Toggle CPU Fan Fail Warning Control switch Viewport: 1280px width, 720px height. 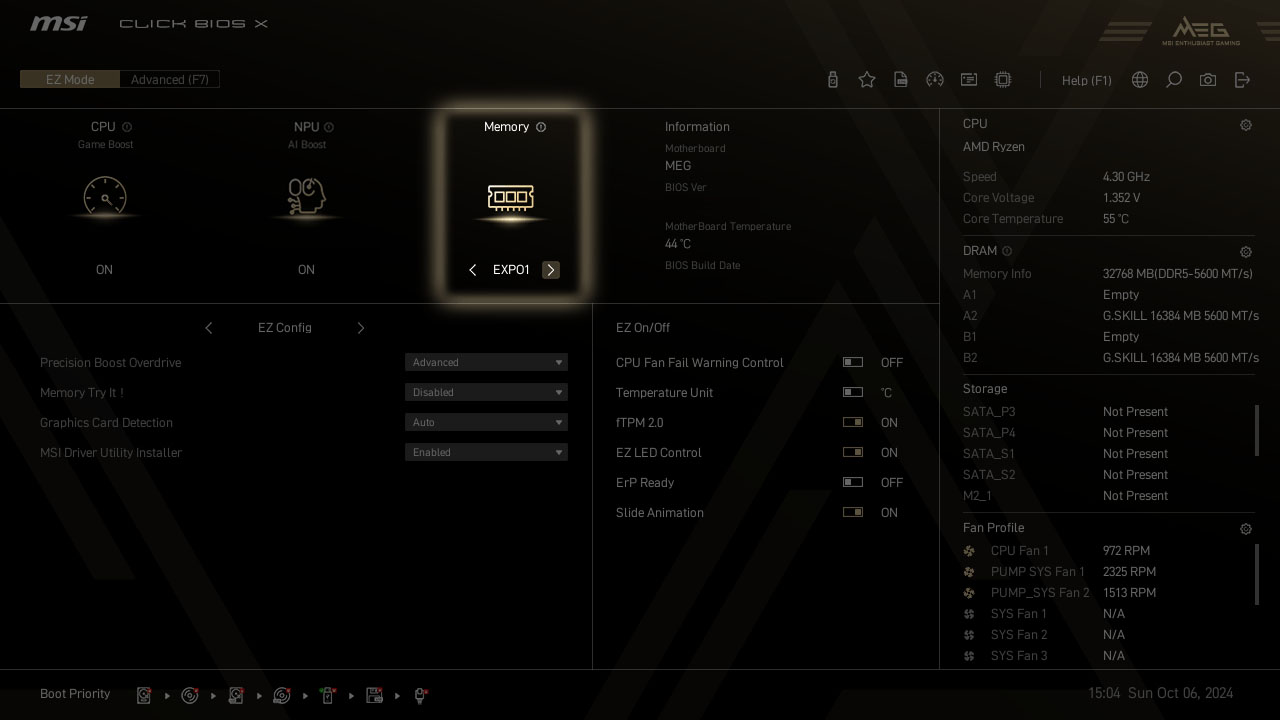click(x=853, y=363)
